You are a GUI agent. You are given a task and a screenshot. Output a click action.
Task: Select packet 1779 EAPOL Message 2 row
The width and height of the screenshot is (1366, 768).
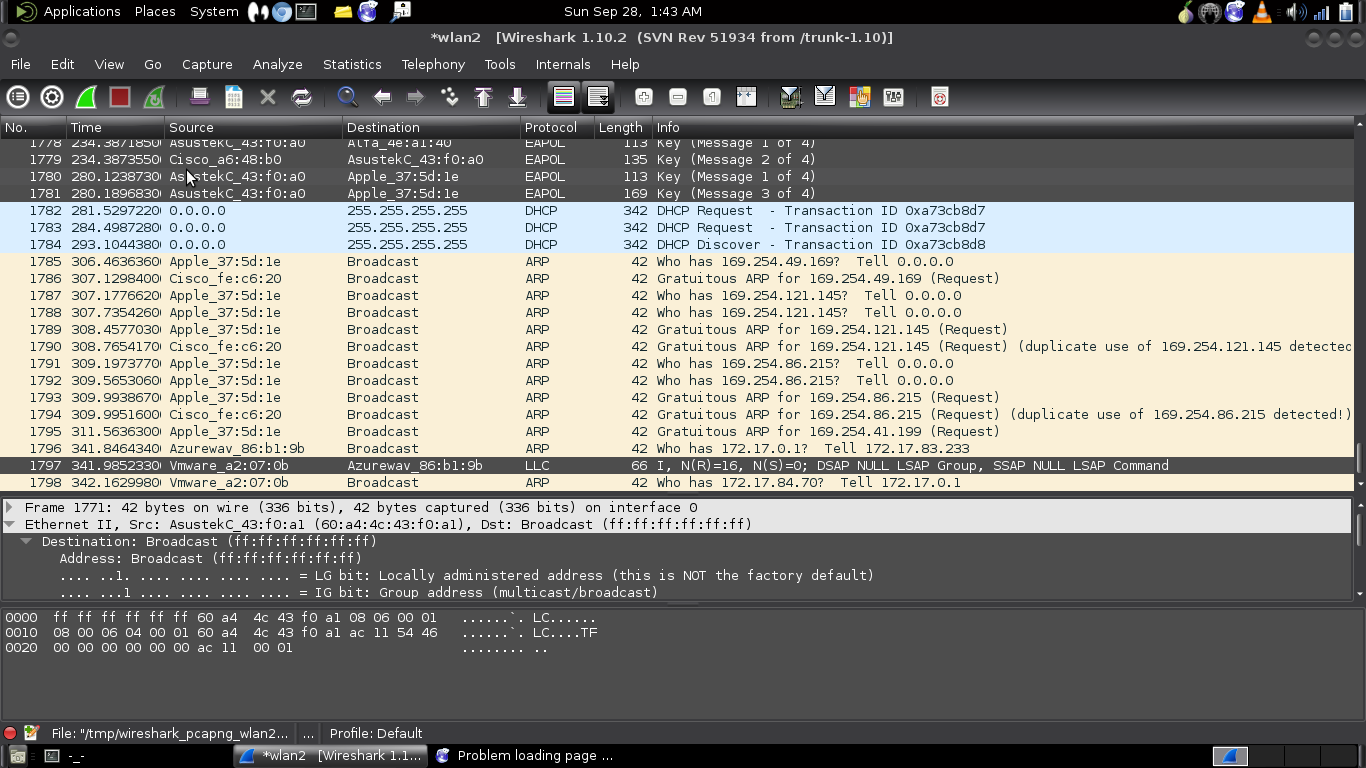(x=677, y=159)
